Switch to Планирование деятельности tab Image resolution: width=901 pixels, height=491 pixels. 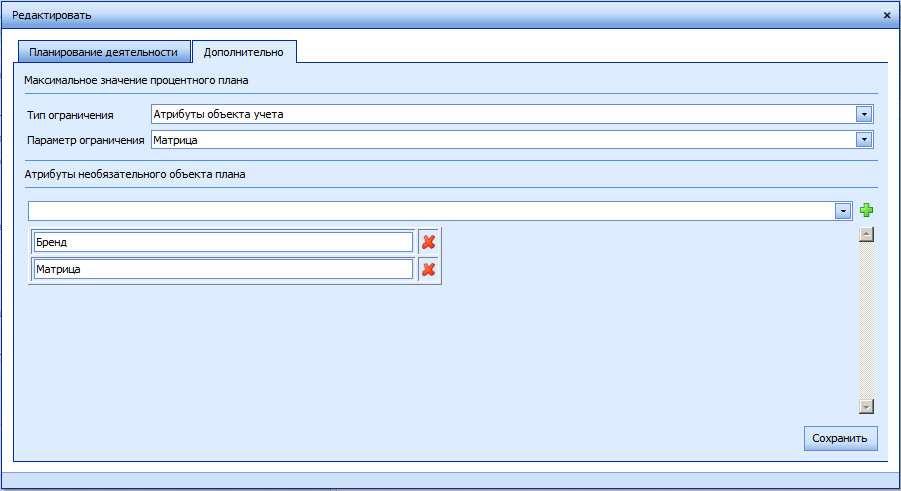point(104,52)
